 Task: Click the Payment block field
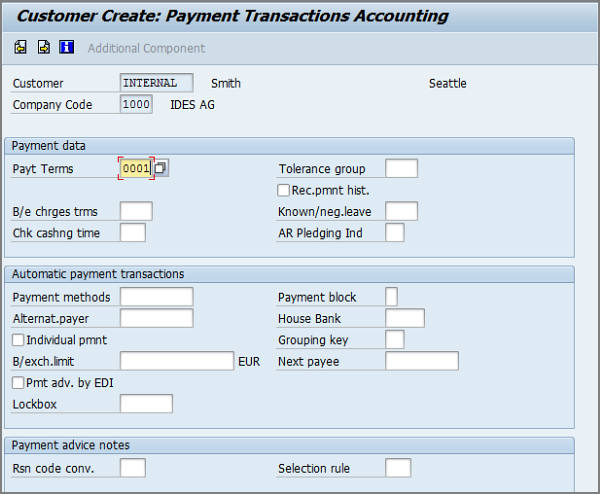(x=391, y=297)
